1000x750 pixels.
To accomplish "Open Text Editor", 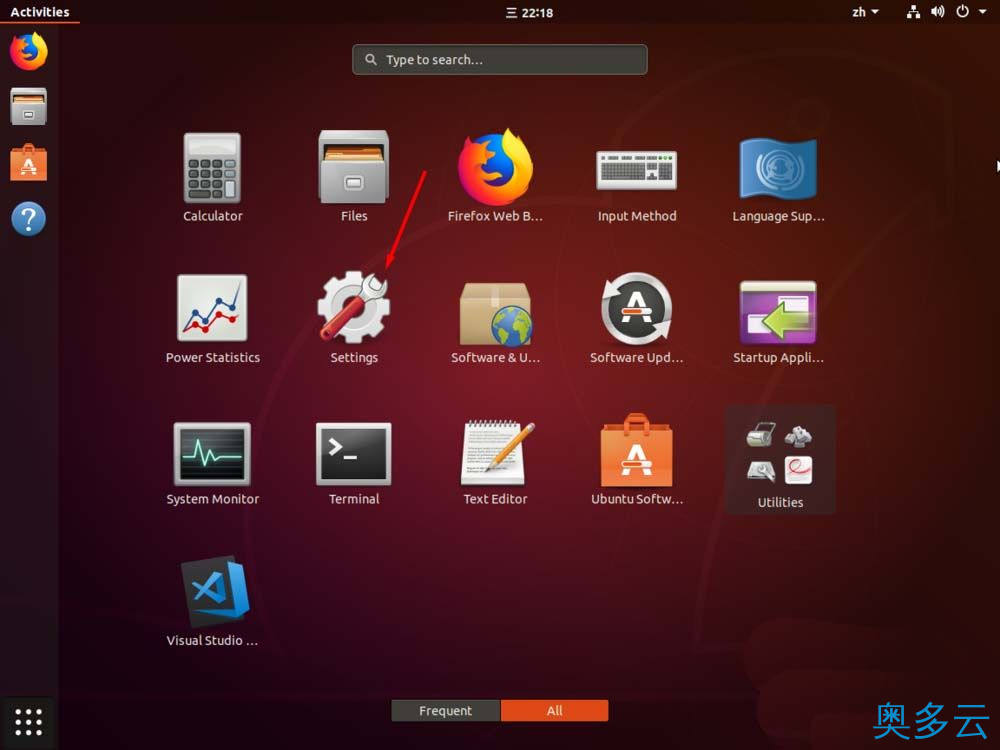I will point(495,462).
